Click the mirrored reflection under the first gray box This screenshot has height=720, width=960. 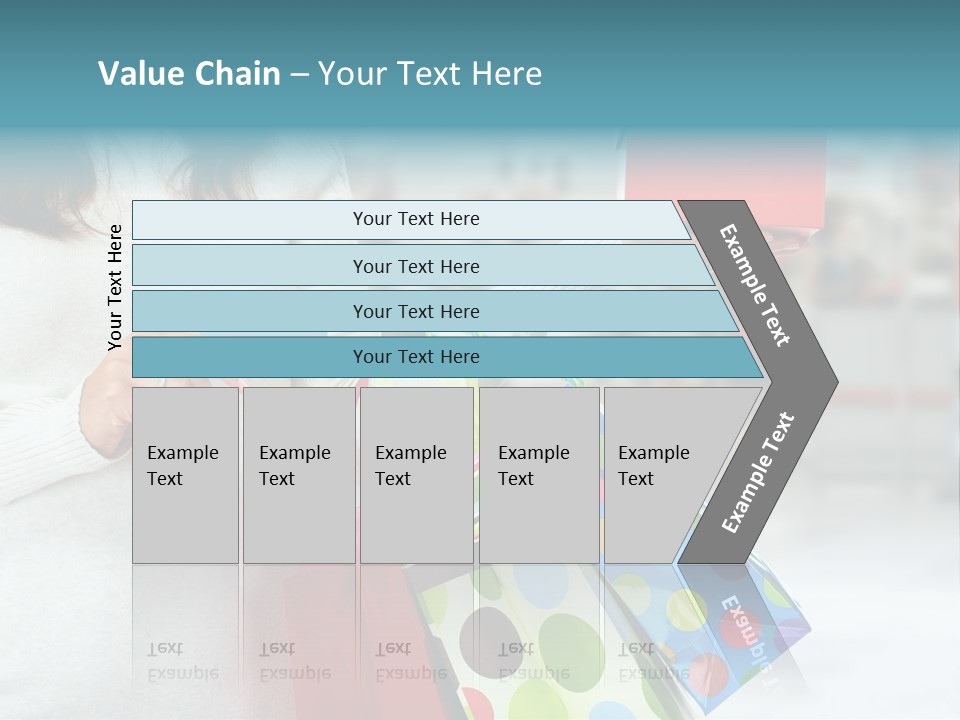point(183,660)
